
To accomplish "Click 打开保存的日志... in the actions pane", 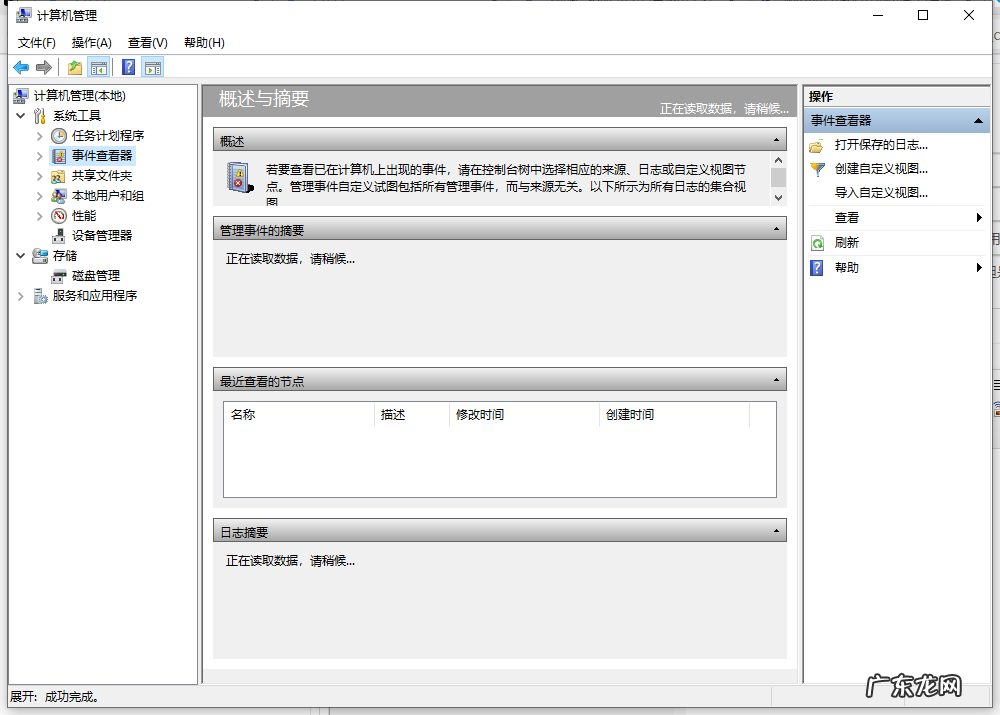I will [880, 145].
